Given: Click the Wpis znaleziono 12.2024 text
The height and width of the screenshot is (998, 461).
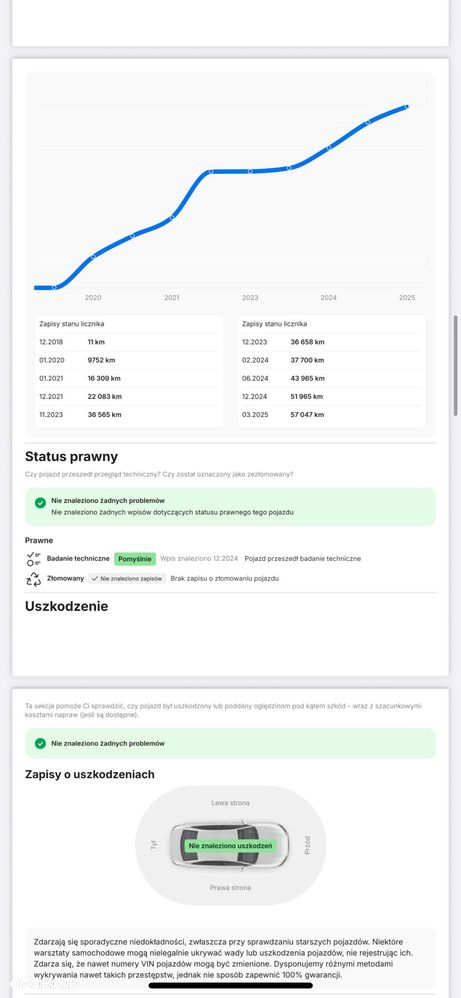Looking at the screenshot, I should click(199, 559).
